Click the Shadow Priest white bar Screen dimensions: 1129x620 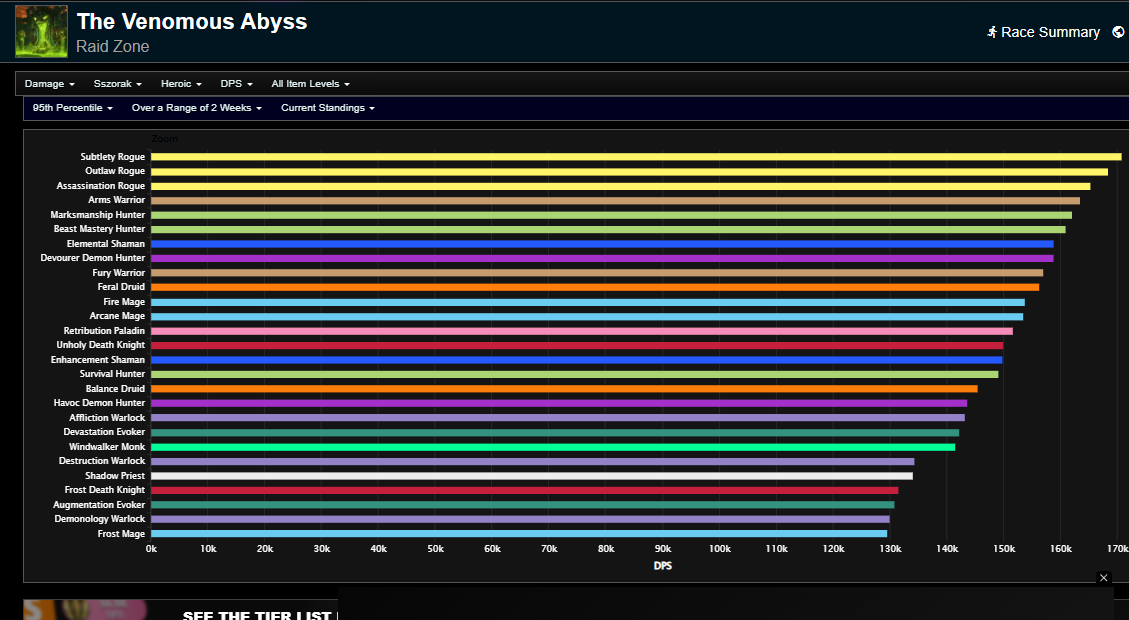tap(531, 476)
